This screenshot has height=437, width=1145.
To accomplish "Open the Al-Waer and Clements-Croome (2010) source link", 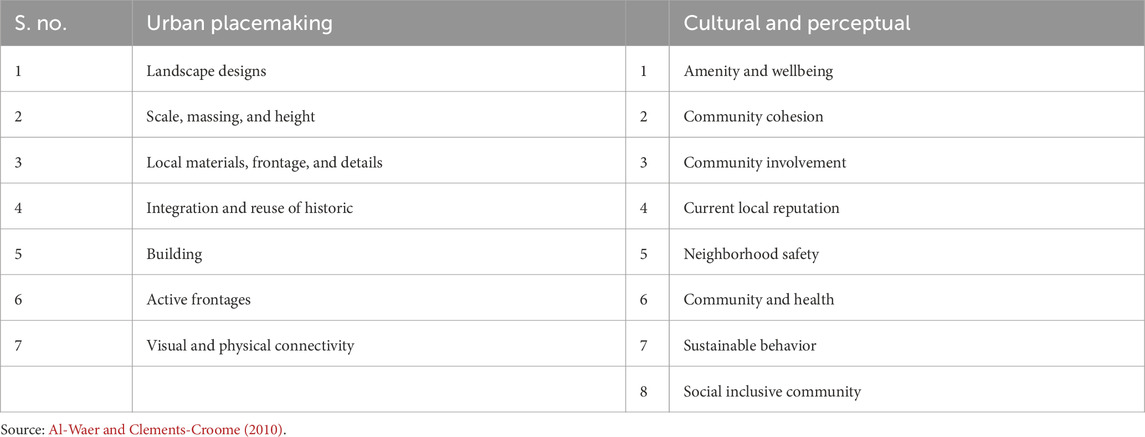I will [166, 429].
